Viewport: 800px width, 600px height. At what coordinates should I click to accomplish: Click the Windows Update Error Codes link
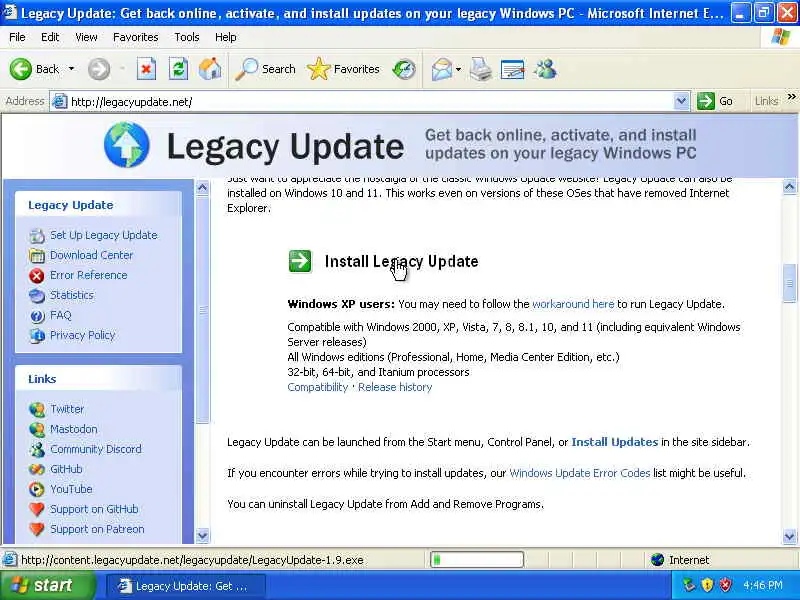pos(580,473)
